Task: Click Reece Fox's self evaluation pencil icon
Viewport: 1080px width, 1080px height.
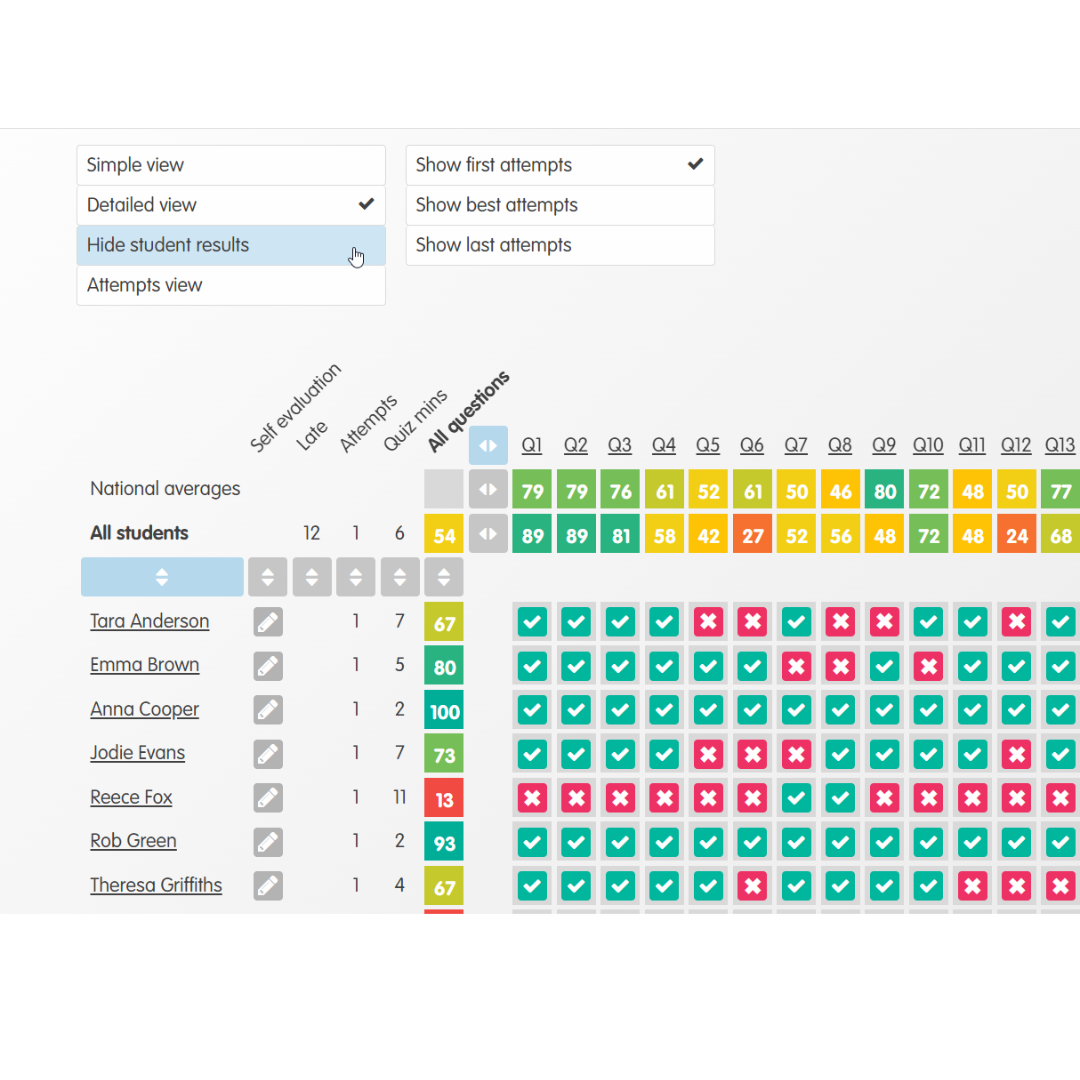Action: point(267,798)
